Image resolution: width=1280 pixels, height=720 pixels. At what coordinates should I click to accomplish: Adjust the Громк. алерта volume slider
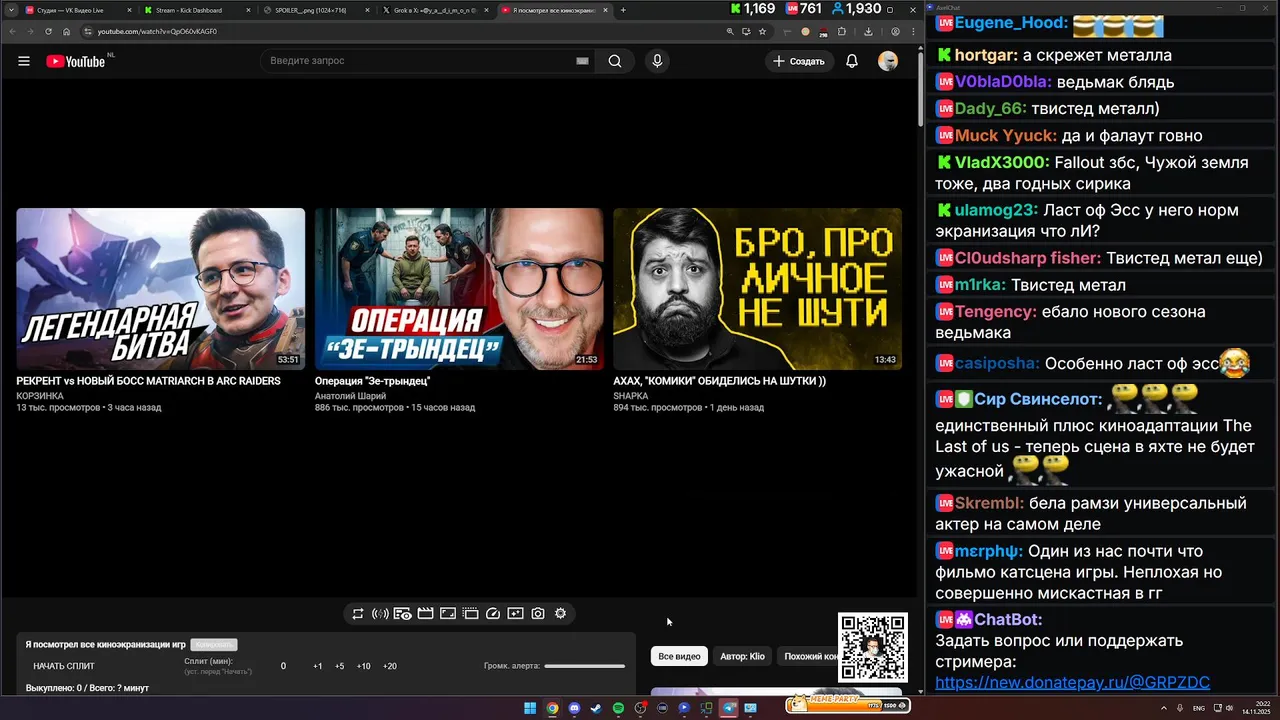(x=585, y=666)
